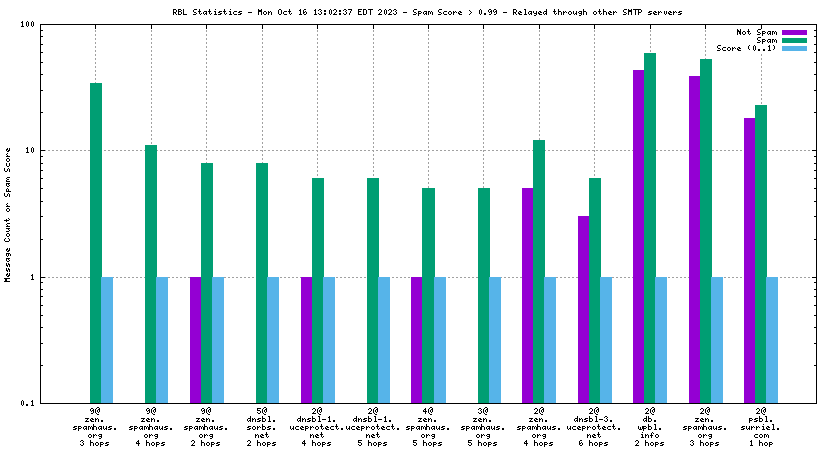The height and width of the screenshot is (468, 832).
Task: Click the 10 tick label on y-axis
Action: point(29,150)
